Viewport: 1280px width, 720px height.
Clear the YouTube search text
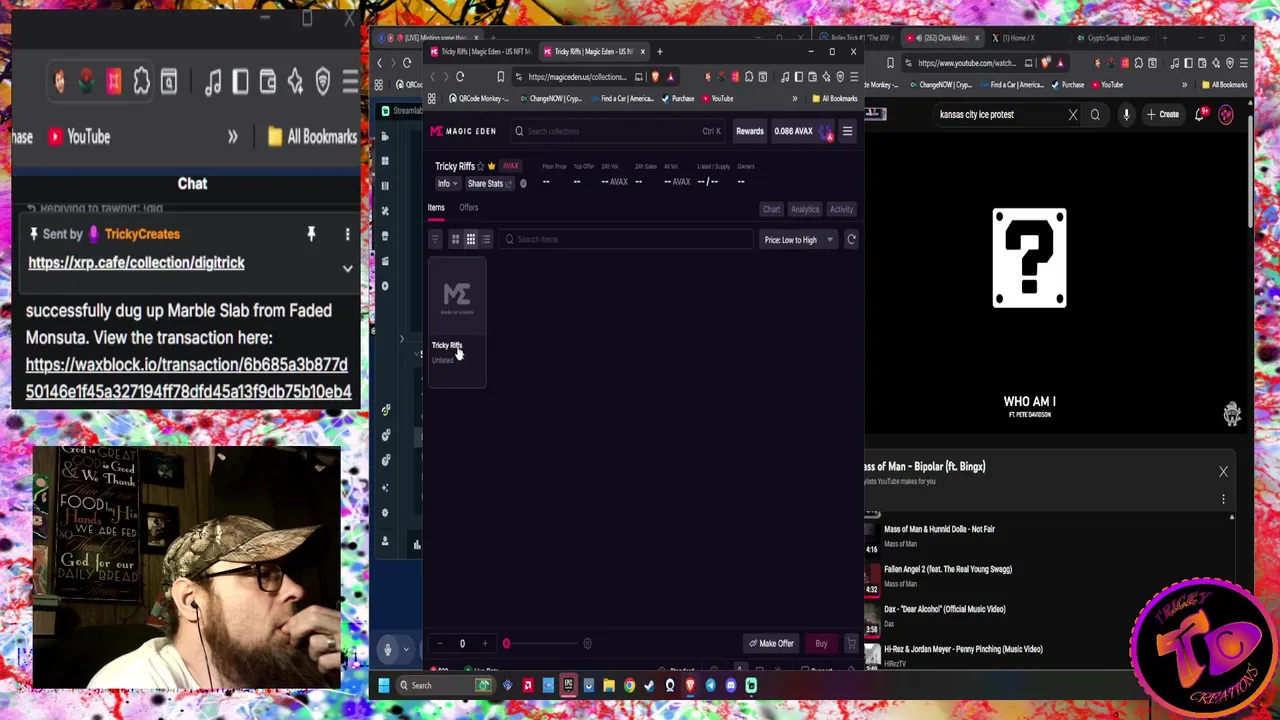[1073, 115]
